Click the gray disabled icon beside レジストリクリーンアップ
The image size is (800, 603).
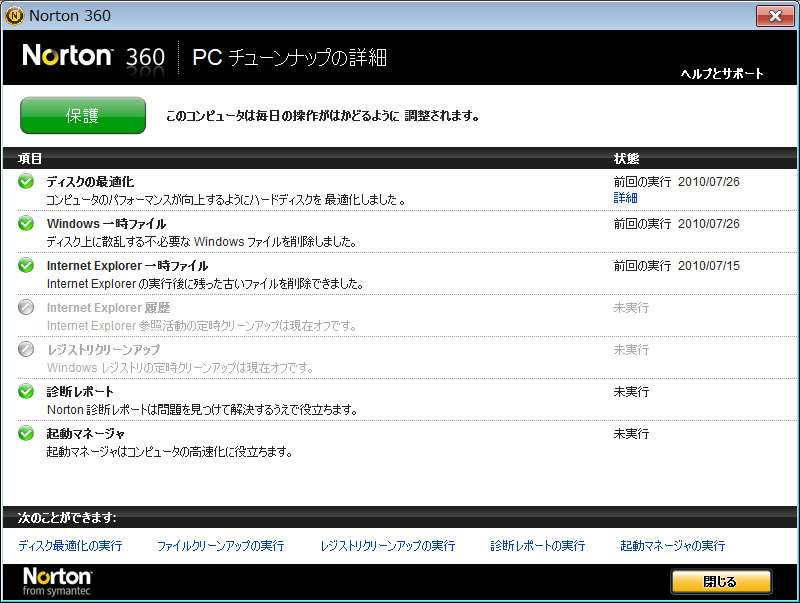[x=26, y=349]
